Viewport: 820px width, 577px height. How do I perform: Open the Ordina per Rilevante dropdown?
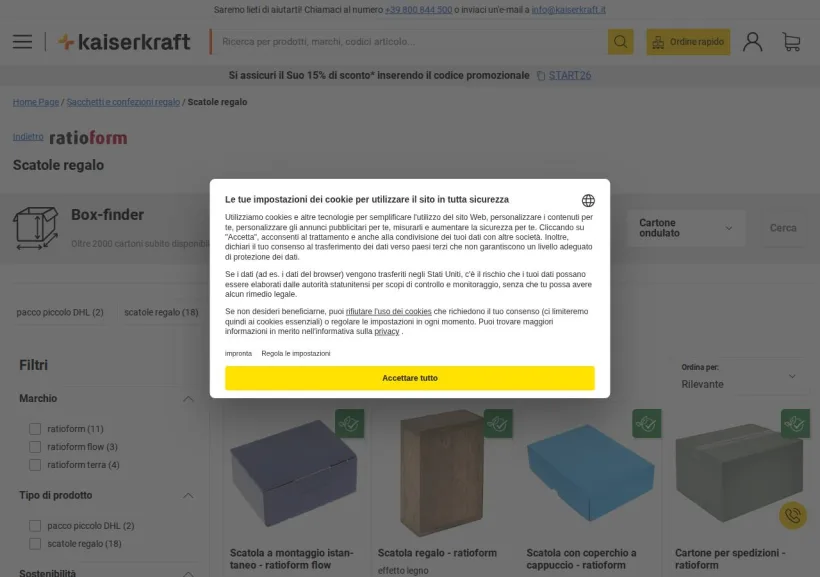click(x=739, y=378)
